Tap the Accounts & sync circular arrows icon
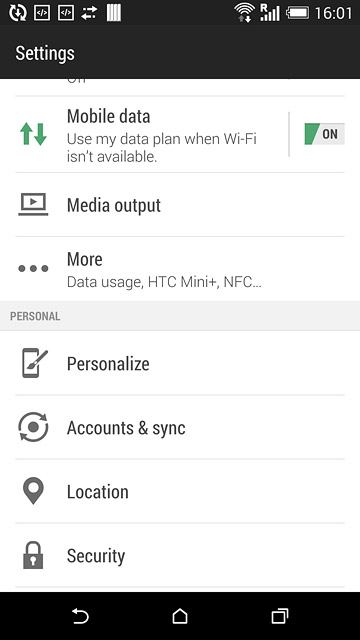This screenshot has height=640, width=360. 33,427
